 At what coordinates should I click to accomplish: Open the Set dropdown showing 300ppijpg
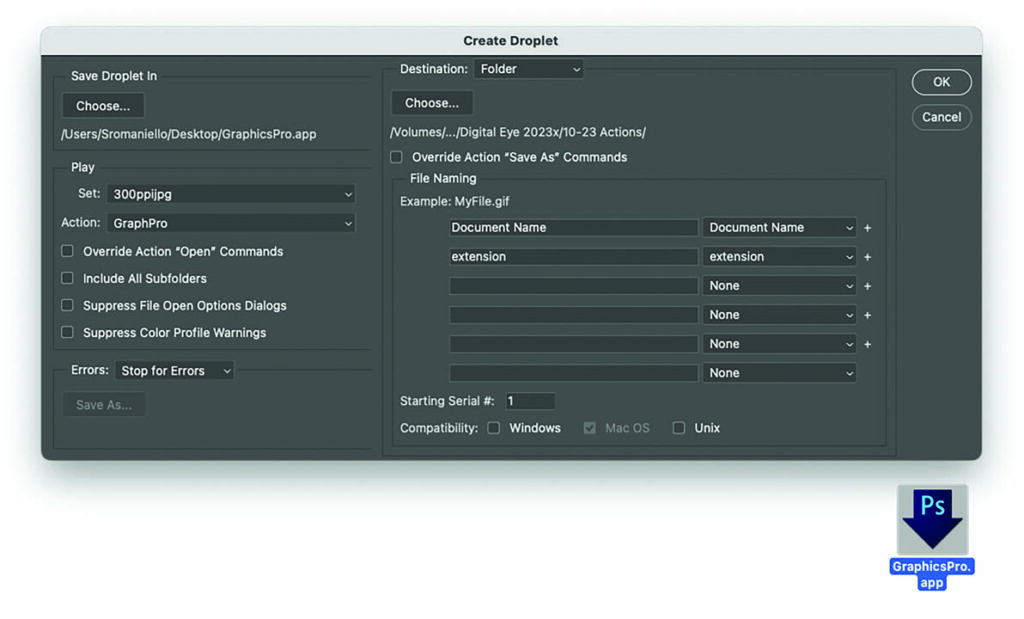[231, 195]
